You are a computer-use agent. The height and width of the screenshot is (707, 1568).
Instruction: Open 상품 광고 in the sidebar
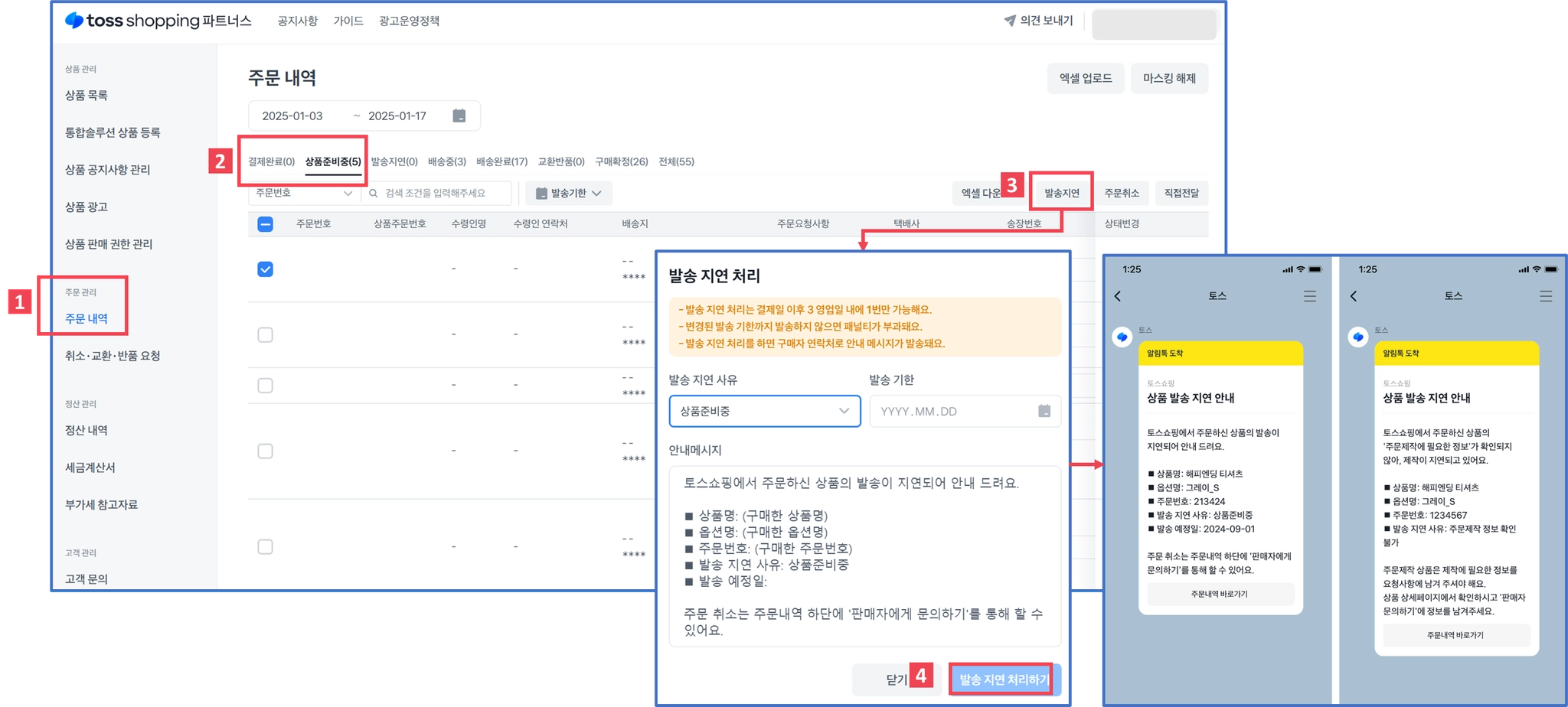(87, 207)
